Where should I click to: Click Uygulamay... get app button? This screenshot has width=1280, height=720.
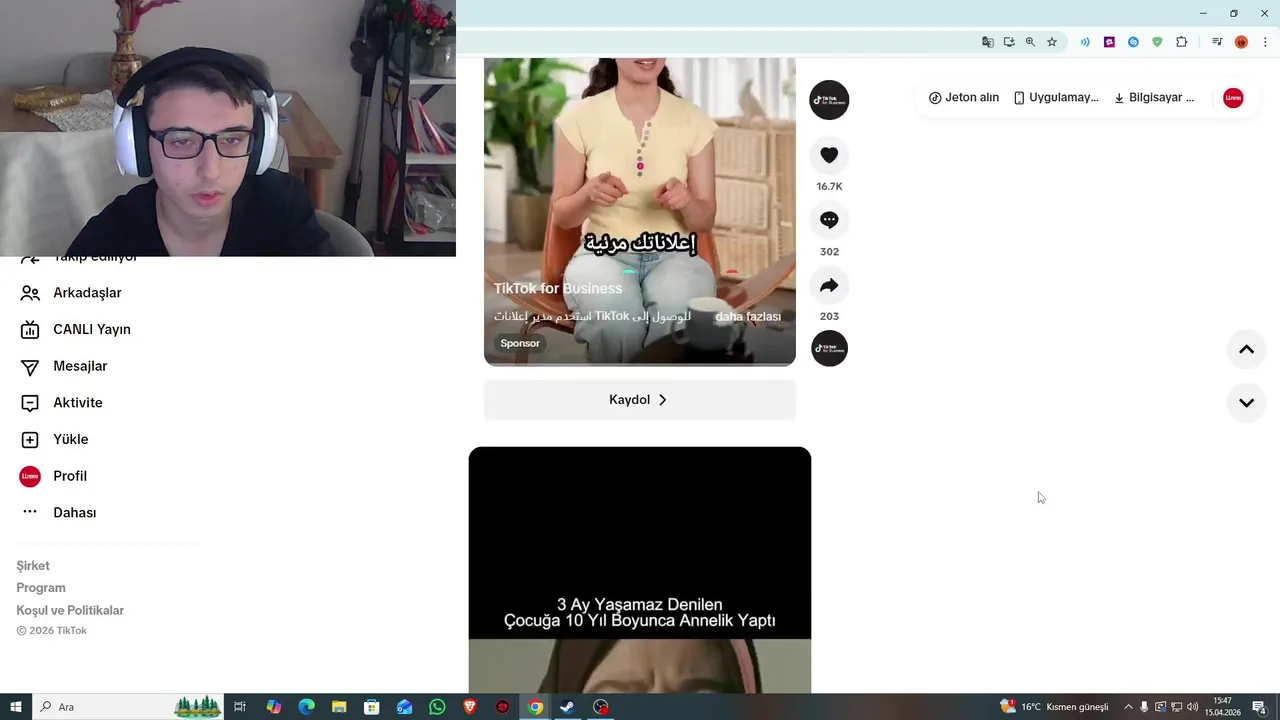point(1056,98)
